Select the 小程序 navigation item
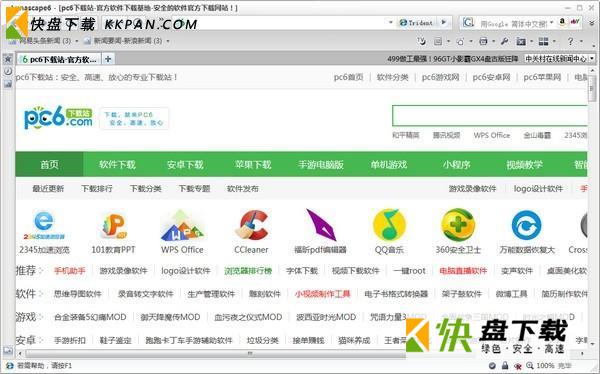The height and width of the screenshot is (374, 600). click(457, 165)
